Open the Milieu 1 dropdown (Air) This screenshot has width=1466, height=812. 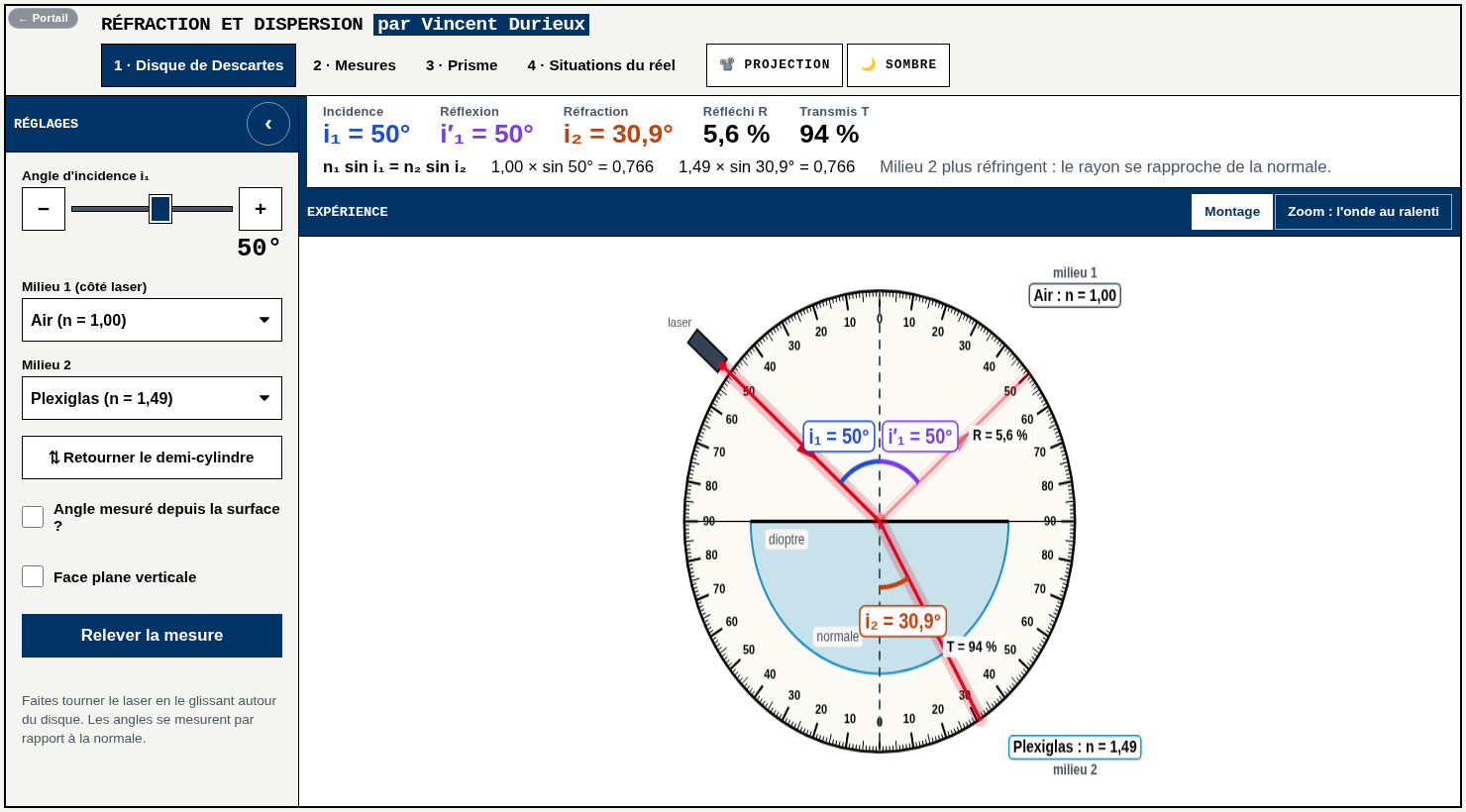(x=152, y=320)
